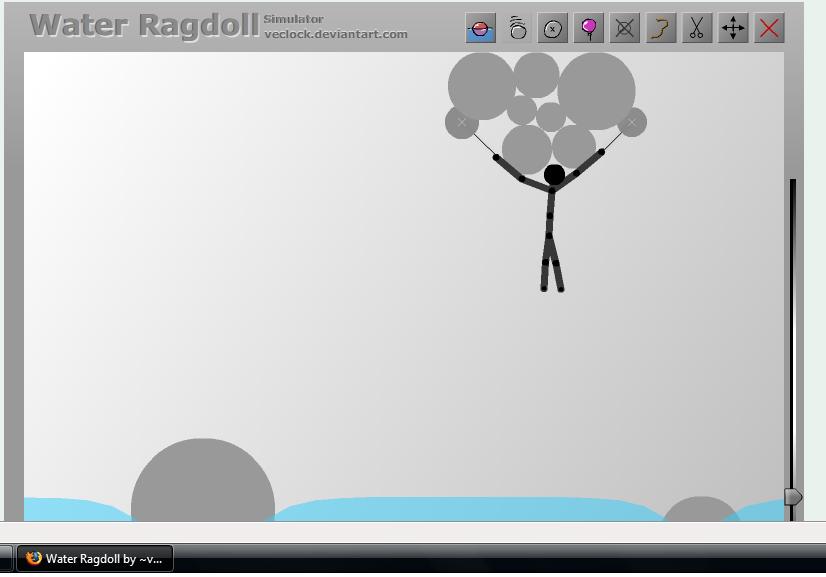Click the small gray ball near the slider
Viewport: 826px width, 577px height.
click(x=700, y=509)
